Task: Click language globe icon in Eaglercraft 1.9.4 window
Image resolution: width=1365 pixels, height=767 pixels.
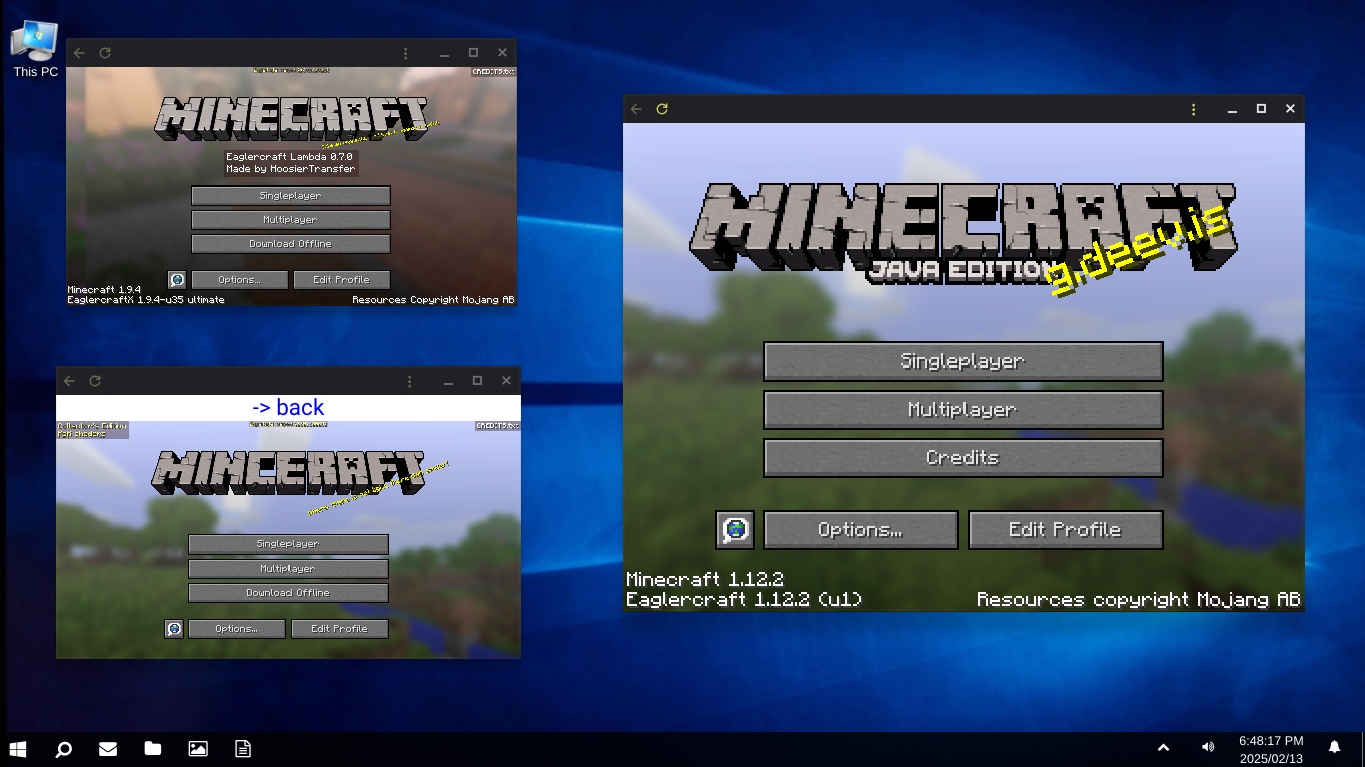Action: (177, 280)
